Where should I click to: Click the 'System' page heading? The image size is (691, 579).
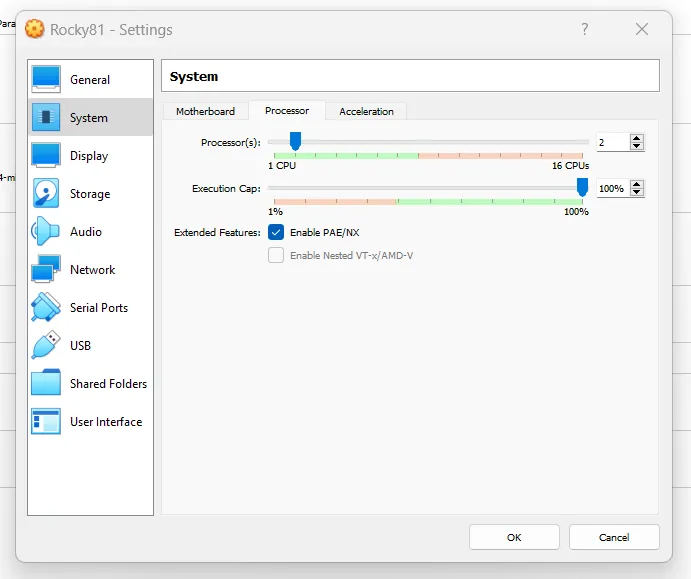coord(194,76)
